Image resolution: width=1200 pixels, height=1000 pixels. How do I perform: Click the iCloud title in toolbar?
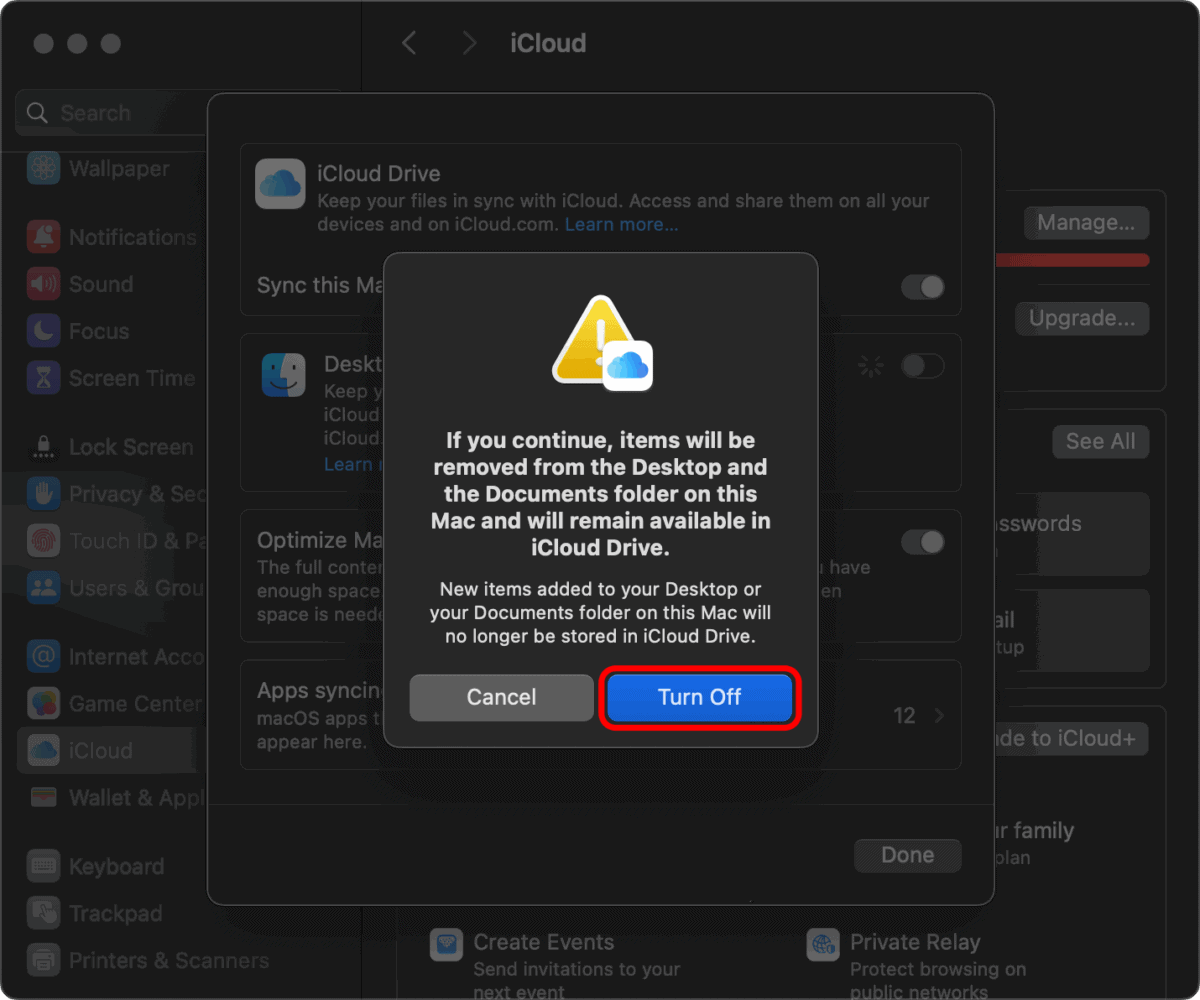pyautogui.click(x=548, y=43)
